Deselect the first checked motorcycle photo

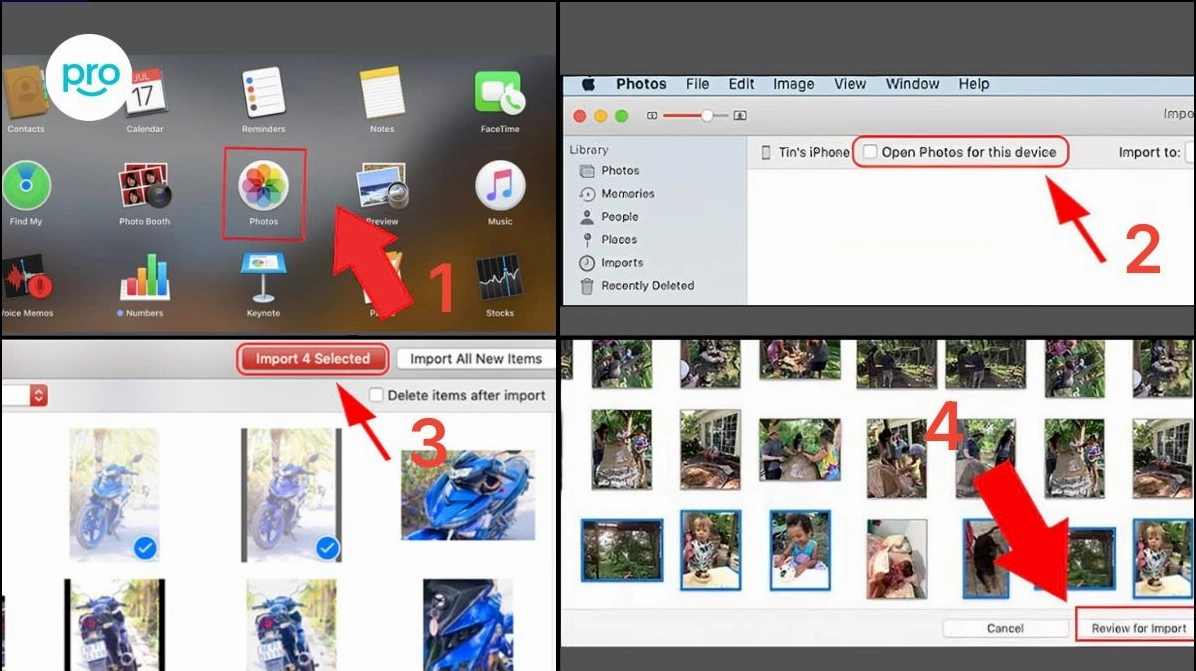coord(146,547)
